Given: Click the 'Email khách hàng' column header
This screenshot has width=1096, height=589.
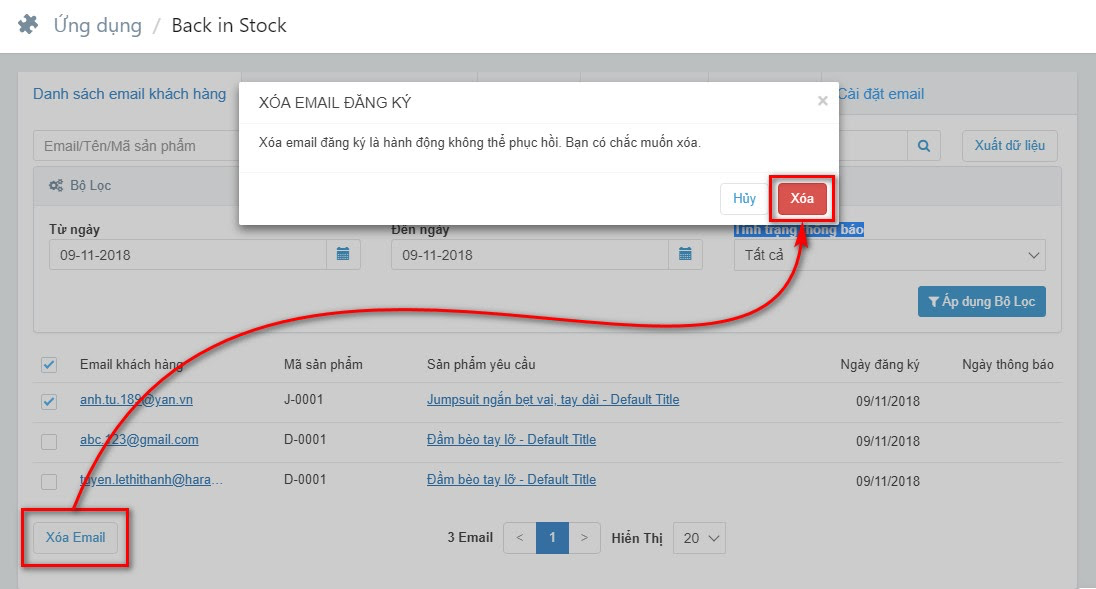Looking at the screenshot, I should [x=131, y=364].
